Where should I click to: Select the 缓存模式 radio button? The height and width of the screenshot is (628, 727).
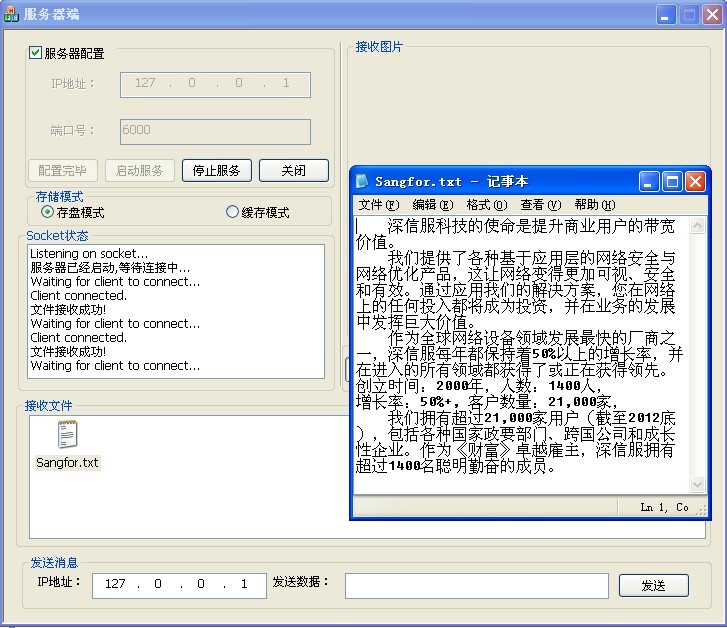(232, 212)
